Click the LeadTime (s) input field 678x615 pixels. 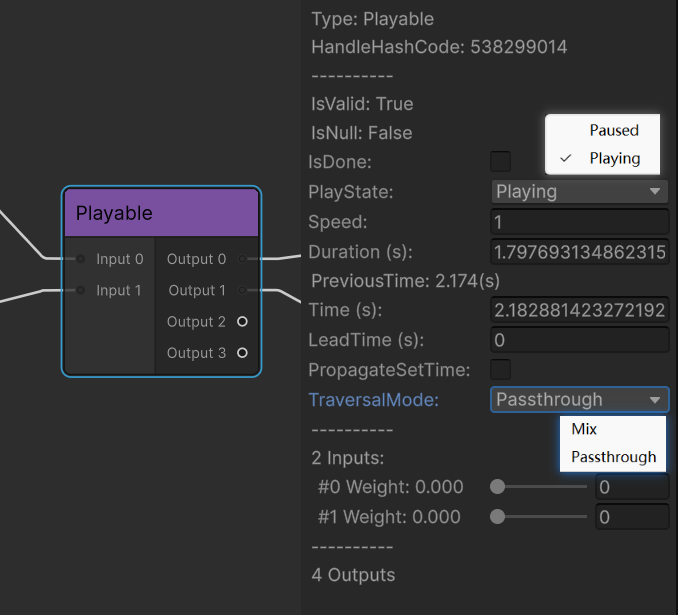click(579, 340)
